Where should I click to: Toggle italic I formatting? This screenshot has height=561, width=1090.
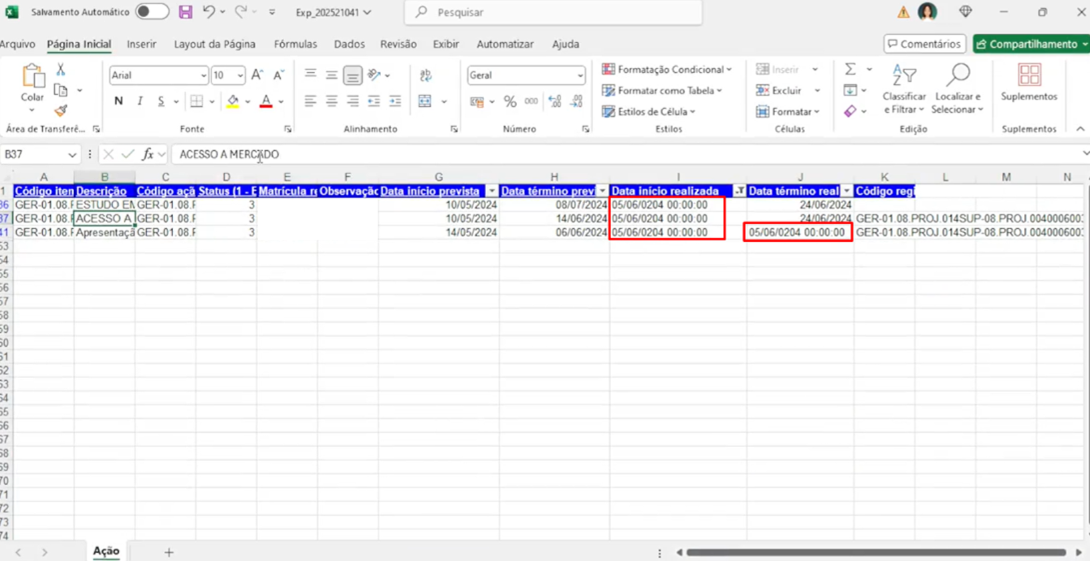pyautogui.click(x=140, y=101)
